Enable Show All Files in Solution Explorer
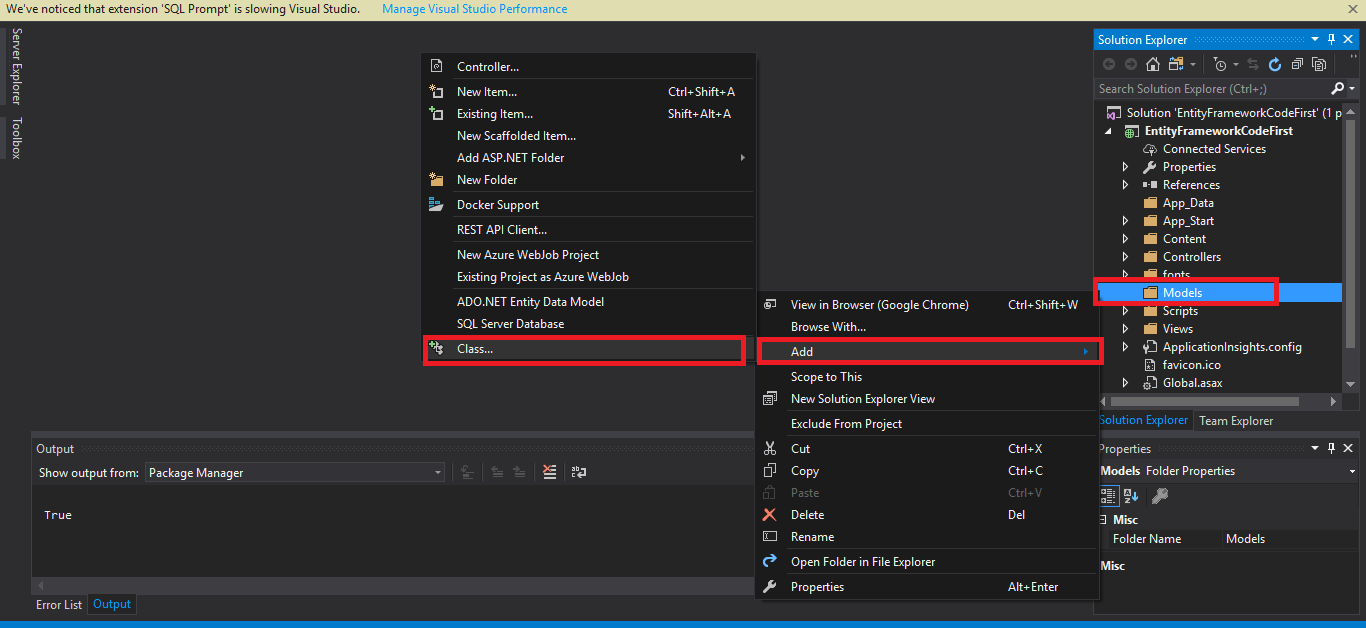This screenshot has width=1366, height=628. tap(1318, 63)
